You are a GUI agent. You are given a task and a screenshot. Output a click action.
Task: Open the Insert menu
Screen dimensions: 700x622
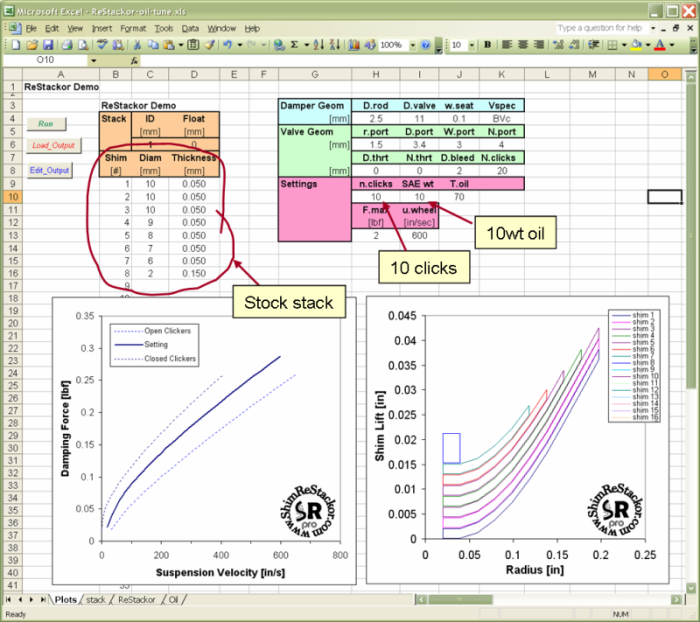(102, 29)
